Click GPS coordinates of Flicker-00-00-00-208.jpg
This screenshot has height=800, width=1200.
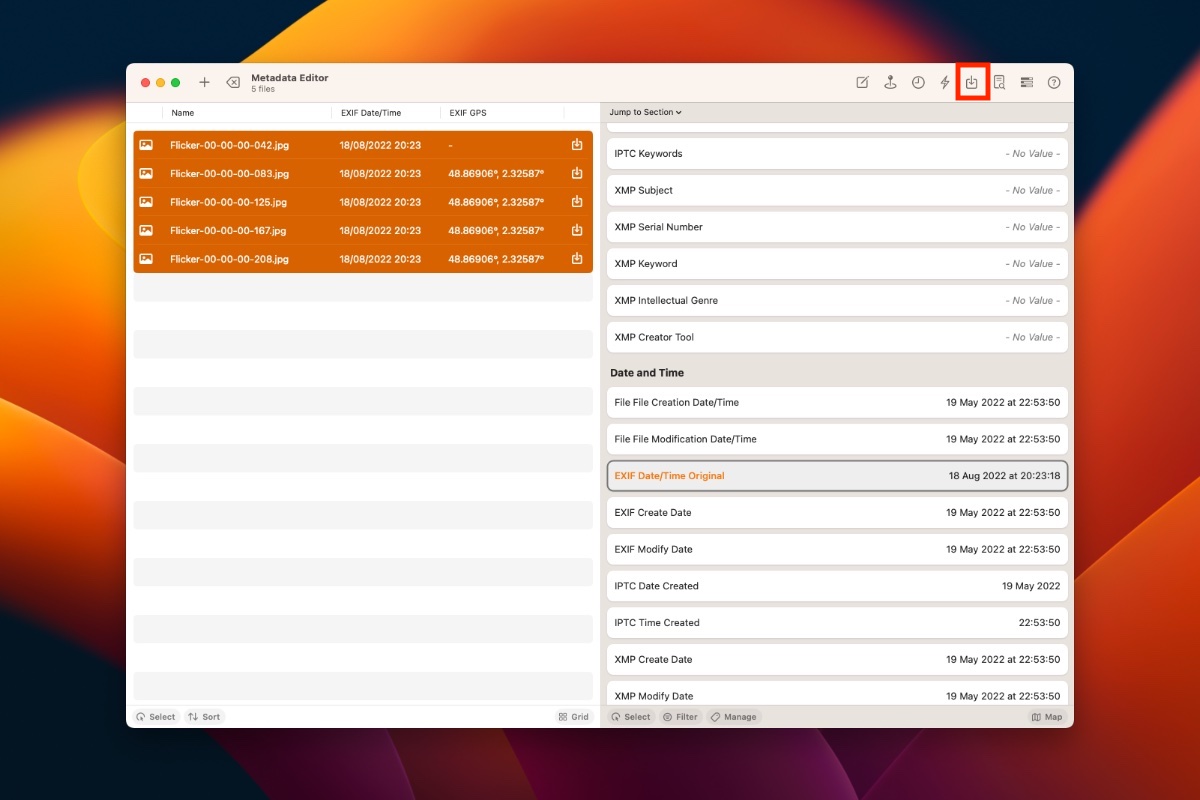click(x=496, y=259)
